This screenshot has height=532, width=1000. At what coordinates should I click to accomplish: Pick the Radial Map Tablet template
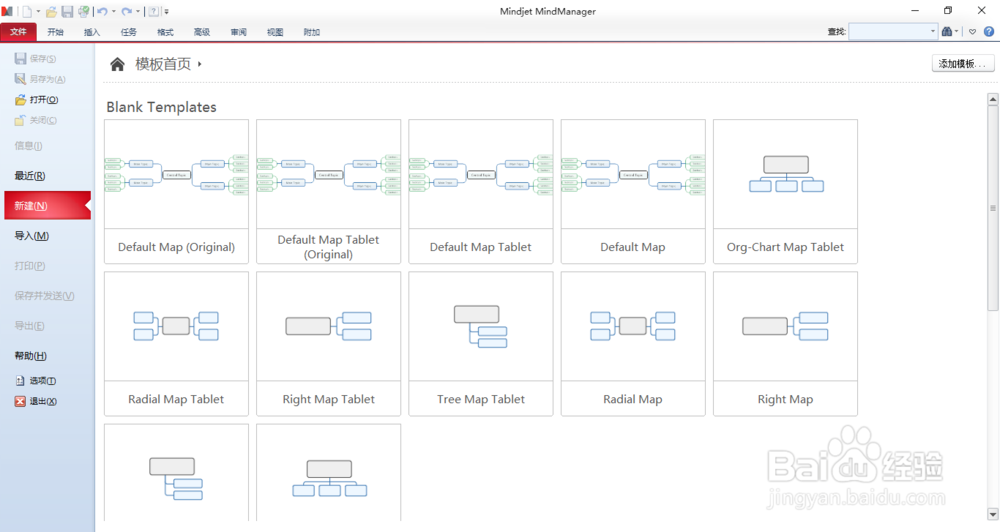177,344
